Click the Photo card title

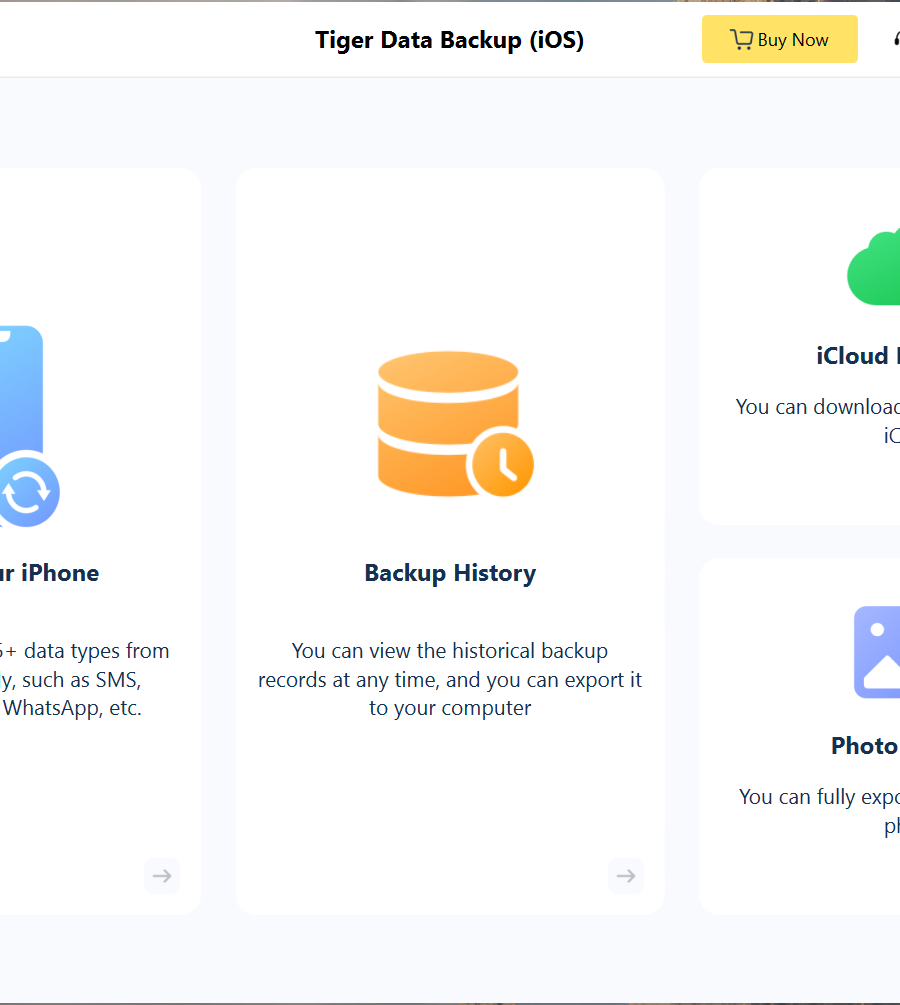pyautogui.click(x=864, y=746)
